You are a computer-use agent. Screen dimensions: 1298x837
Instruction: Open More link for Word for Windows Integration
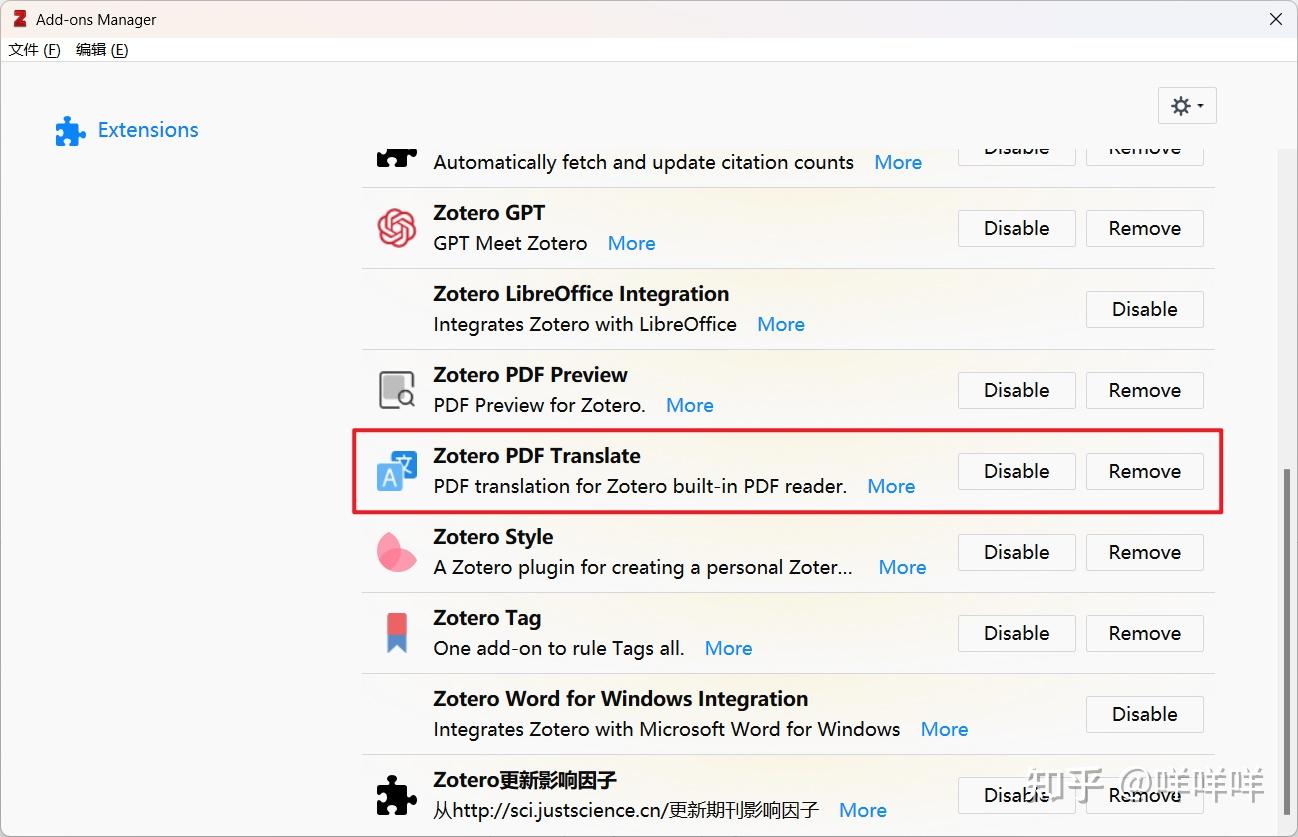[x=944, y=729]
